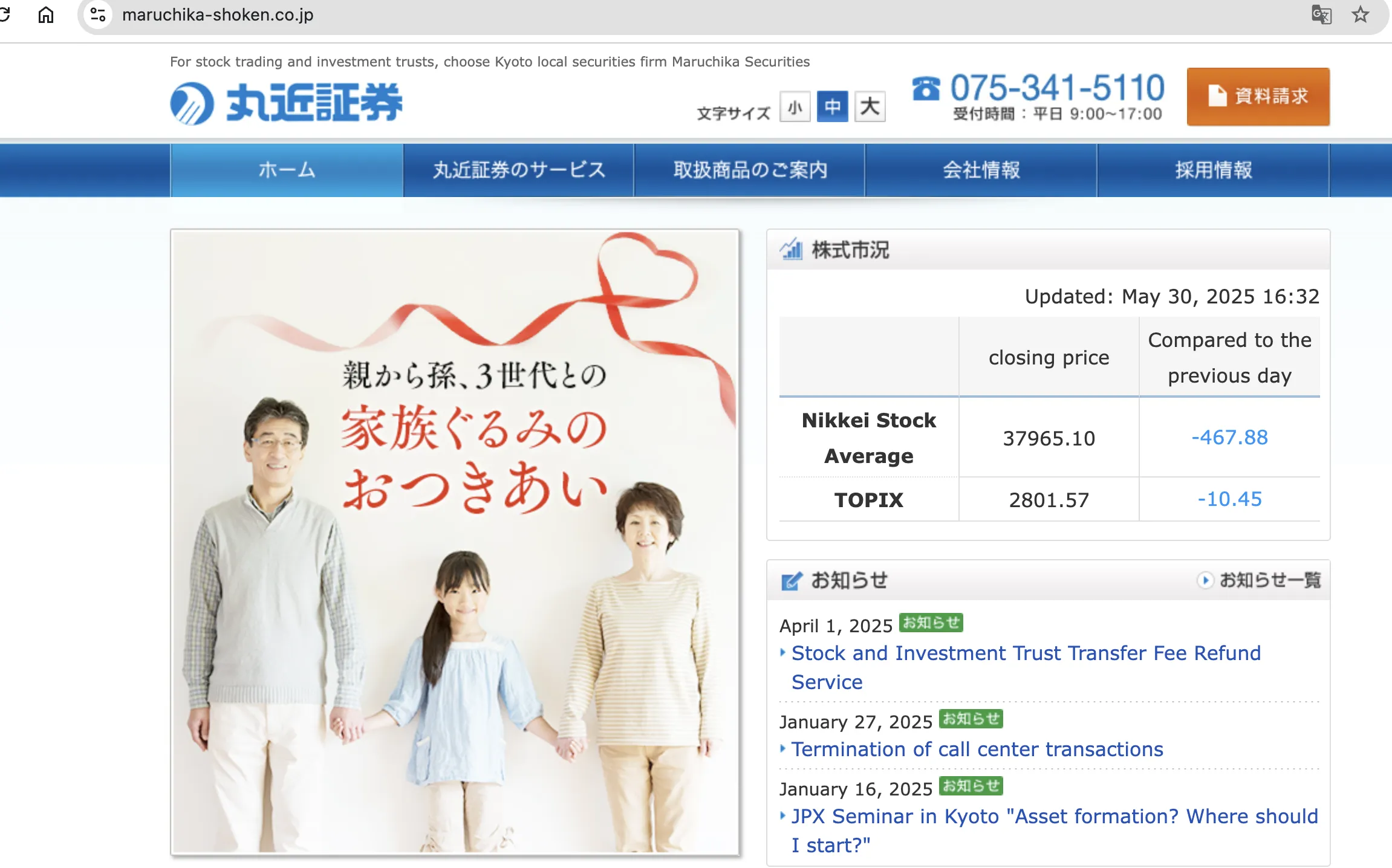
Task: Open the Google Translate page icon
Action: pos(1321,15)
